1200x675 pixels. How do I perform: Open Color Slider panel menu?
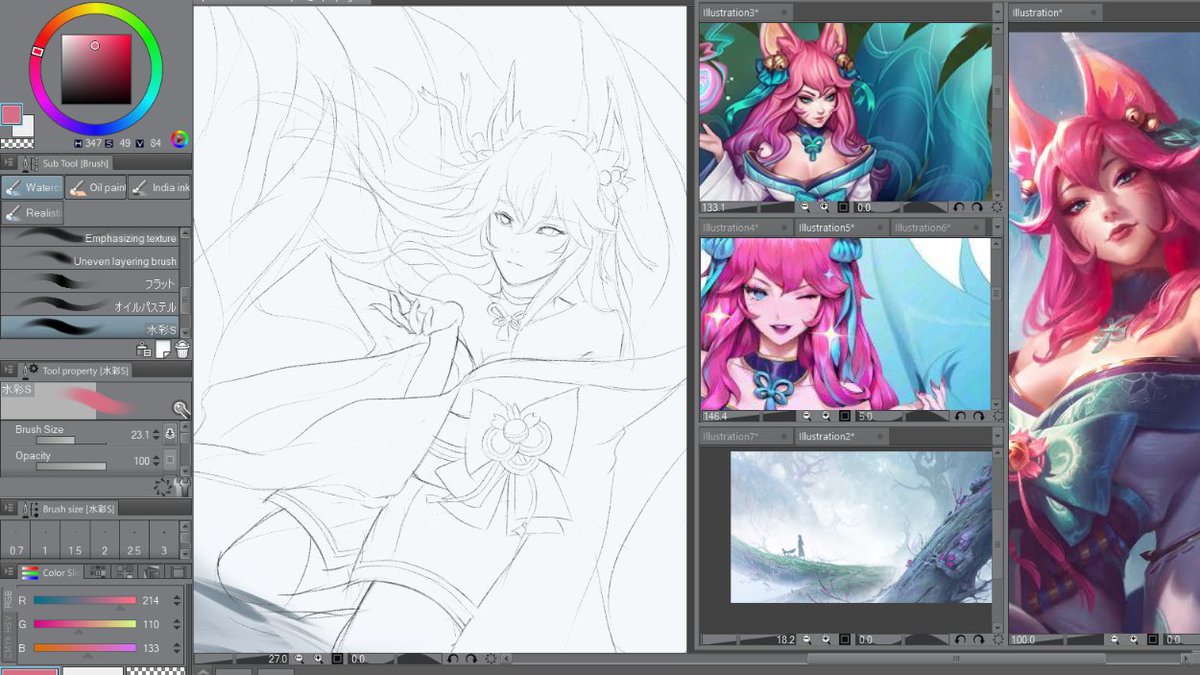pos(8,573)
